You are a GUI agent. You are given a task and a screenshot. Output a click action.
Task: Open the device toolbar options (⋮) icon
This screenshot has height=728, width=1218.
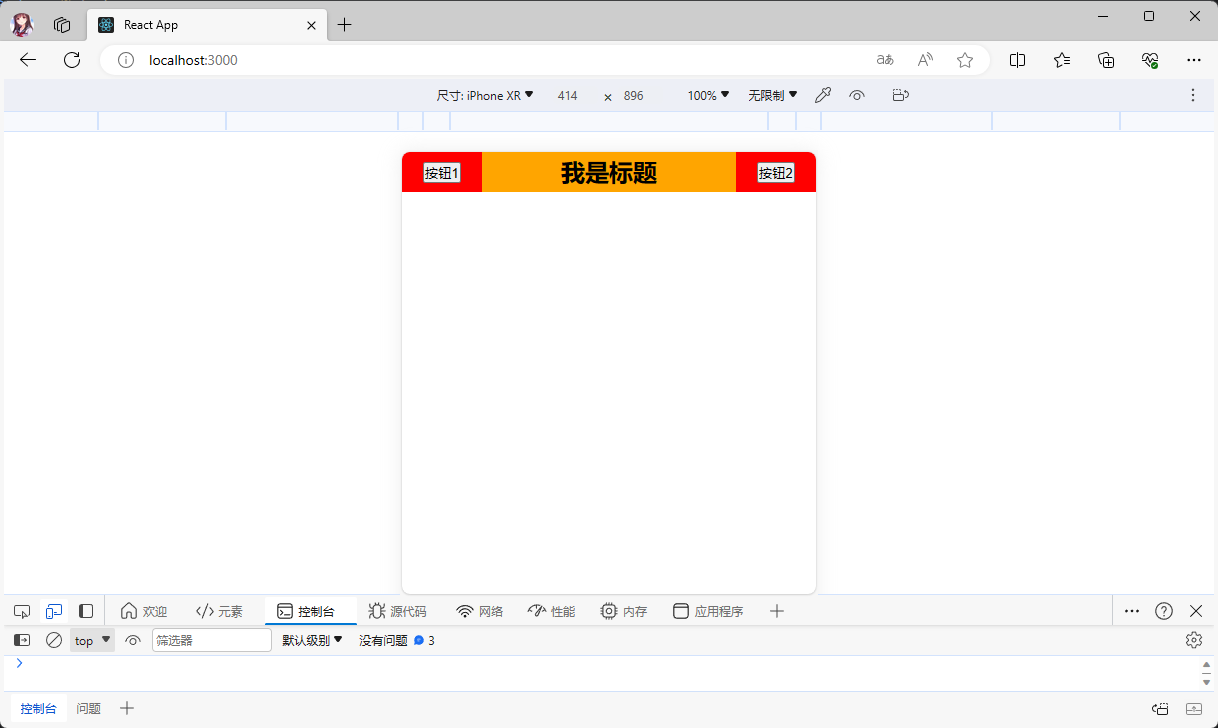coord(1192,94)
